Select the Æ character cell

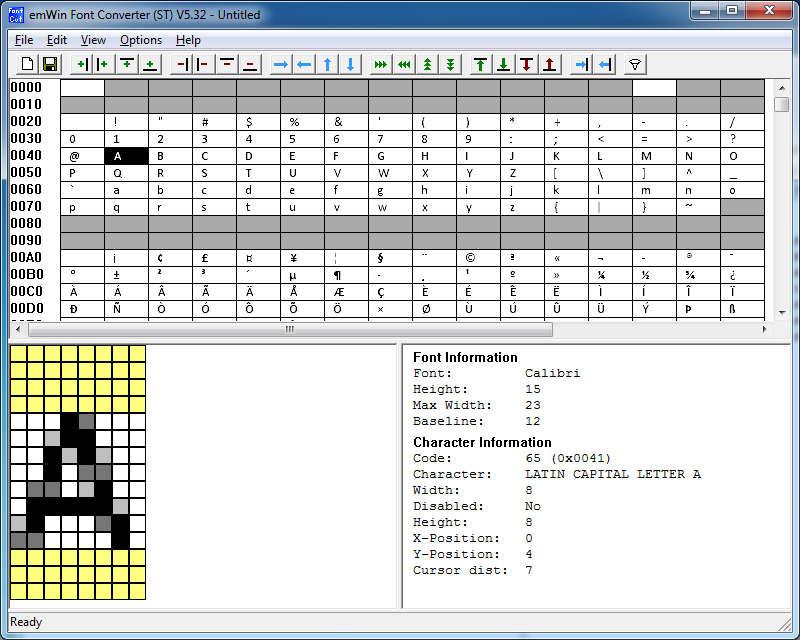pos(346,292)
